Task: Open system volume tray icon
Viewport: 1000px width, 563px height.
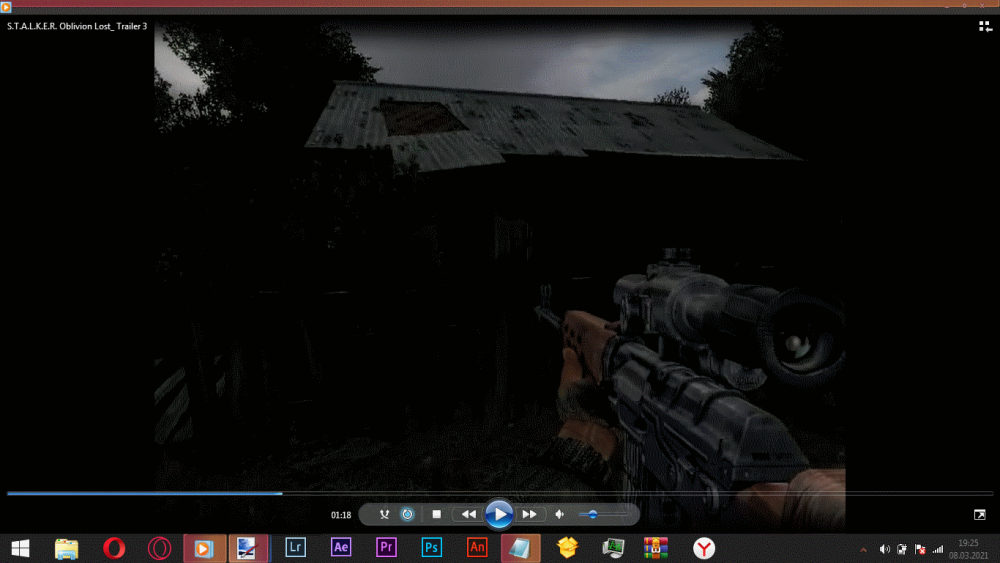Action: (x=884, y=550)
